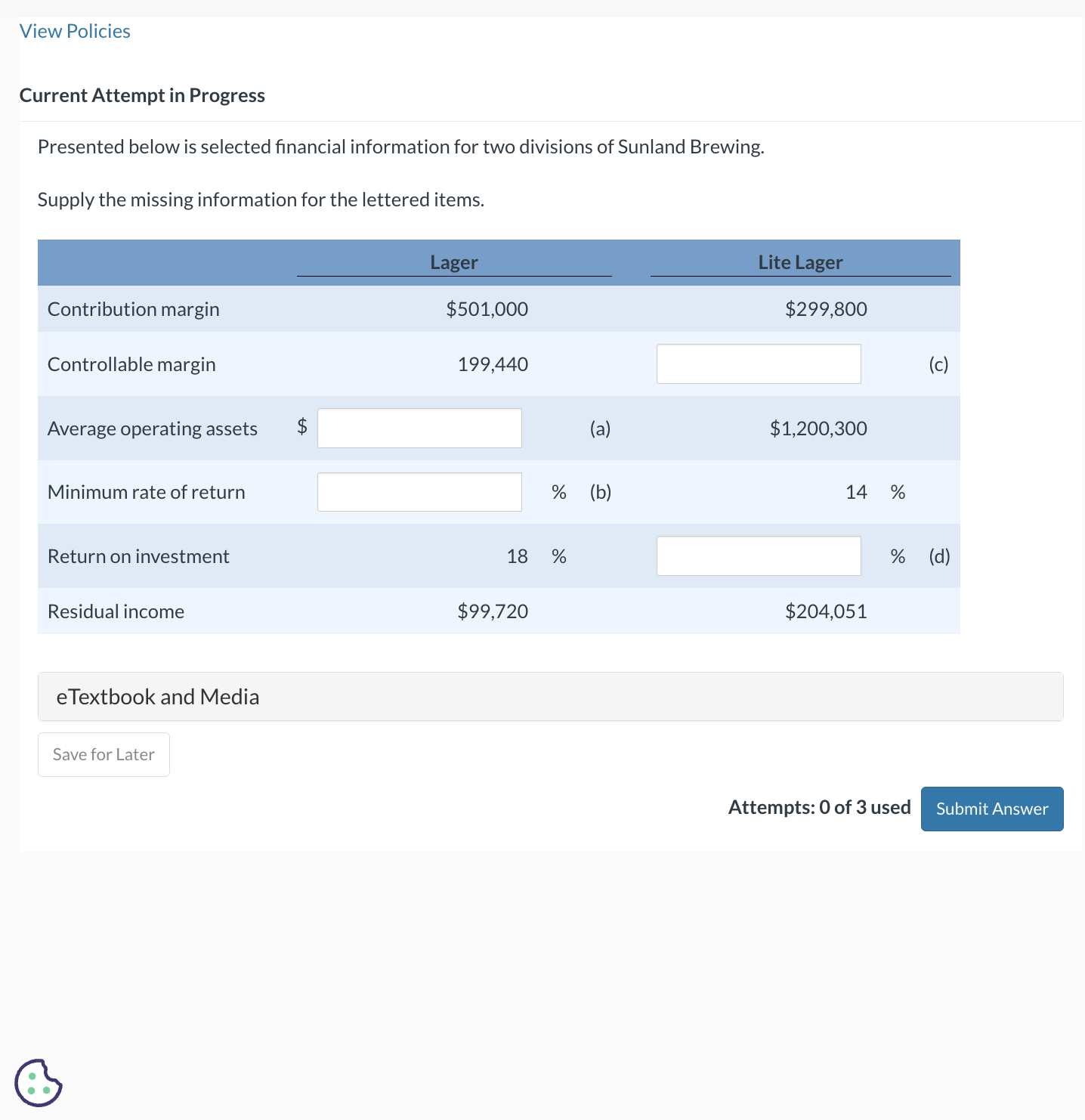The height and width of the screenshot is (1120, 1085).
Task: Expand the eTextbook and Media section
Action: [x=156, y=696]
